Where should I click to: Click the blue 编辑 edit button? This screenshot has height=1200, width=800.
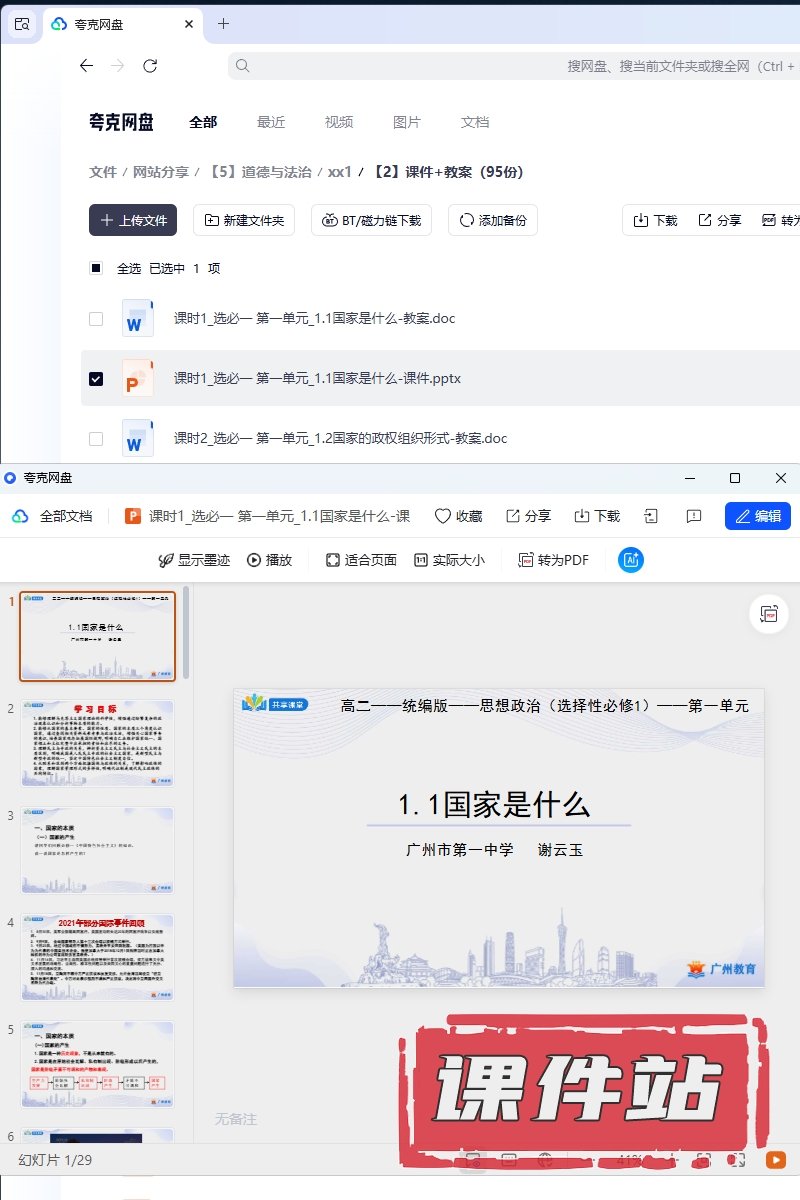[757, 516]
